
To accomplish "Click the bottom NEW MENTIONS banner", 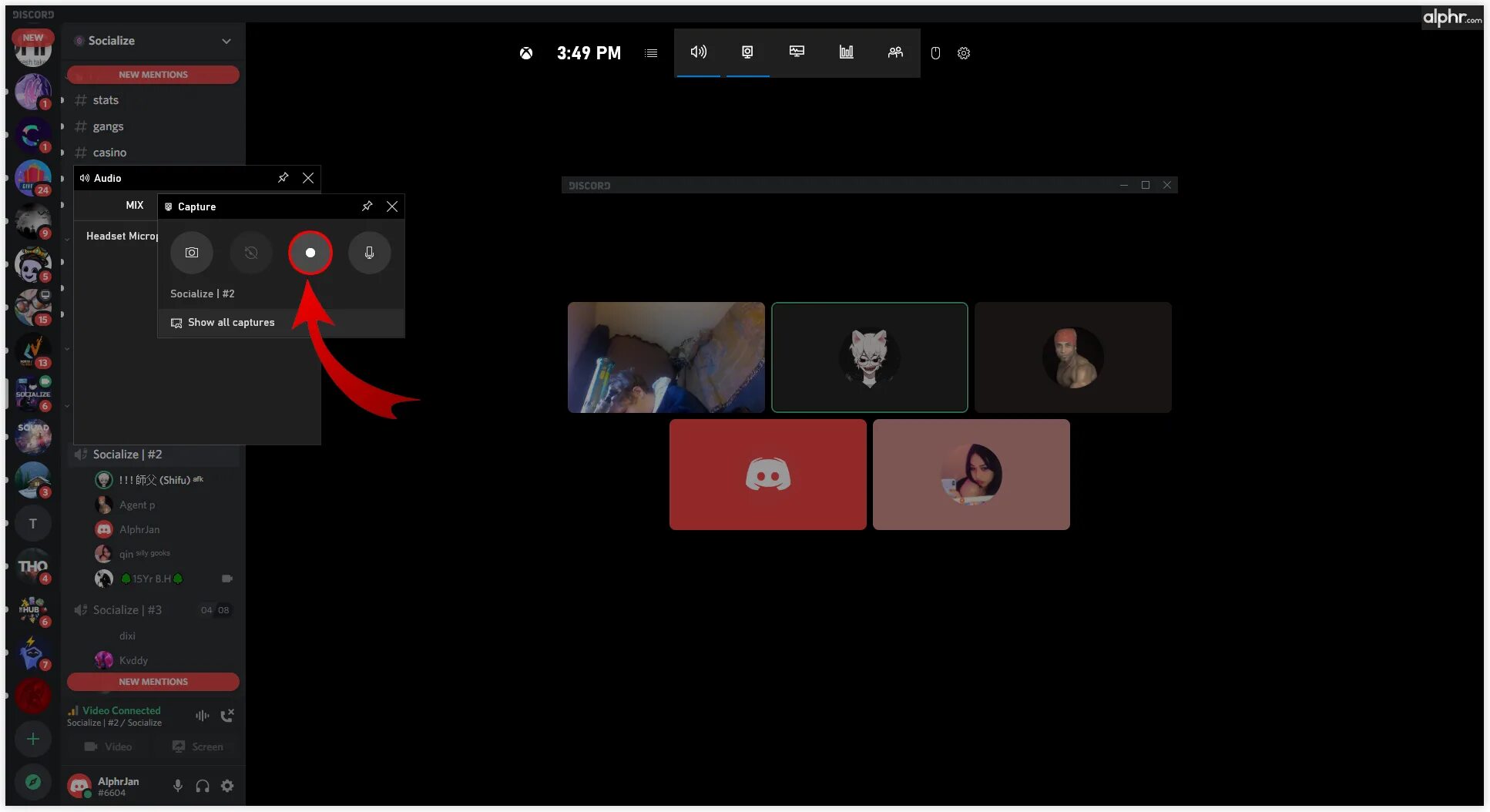I will coord(153,682).
